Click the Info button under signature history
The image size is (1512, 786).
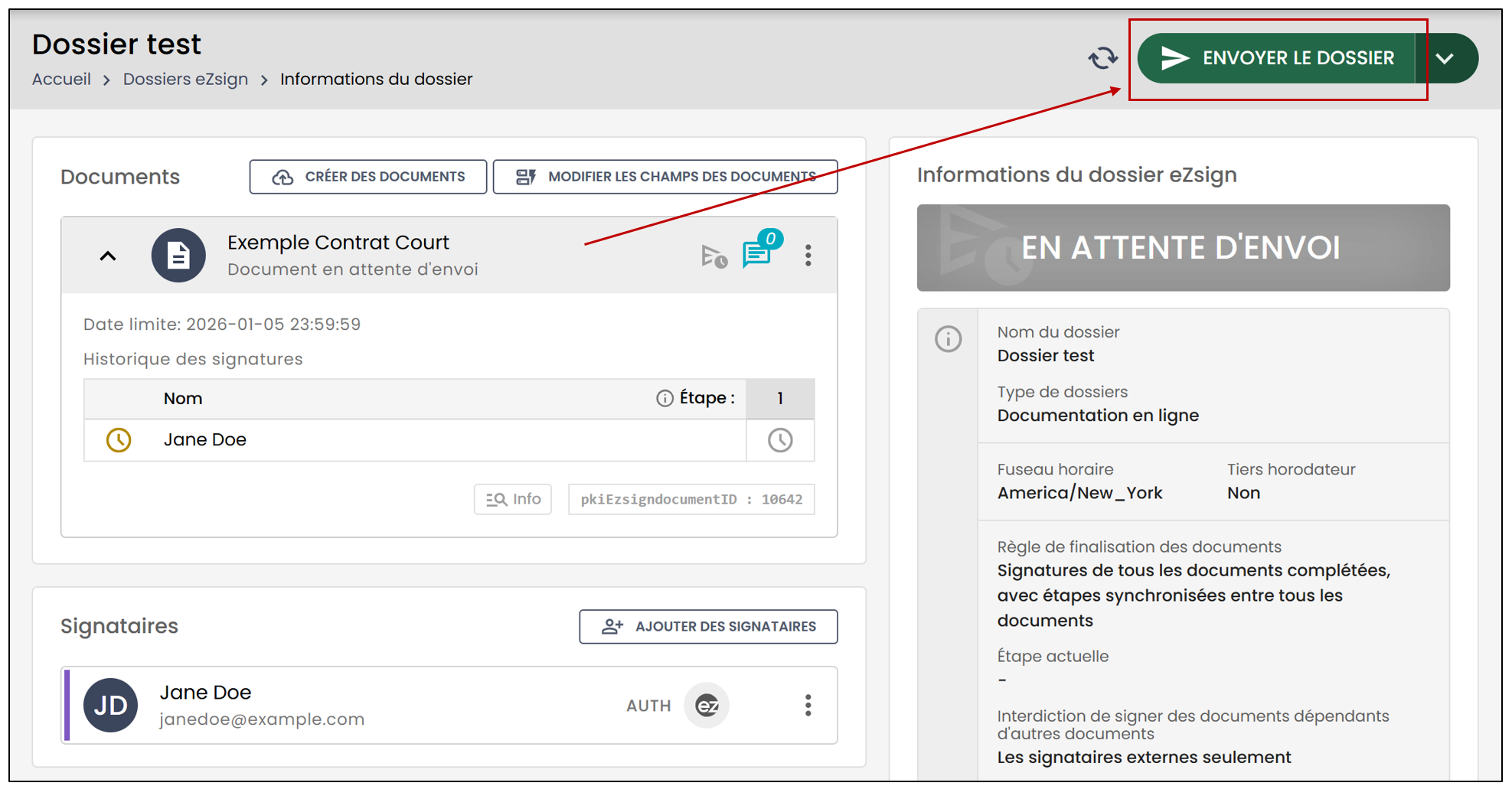[x=513, y=499]
